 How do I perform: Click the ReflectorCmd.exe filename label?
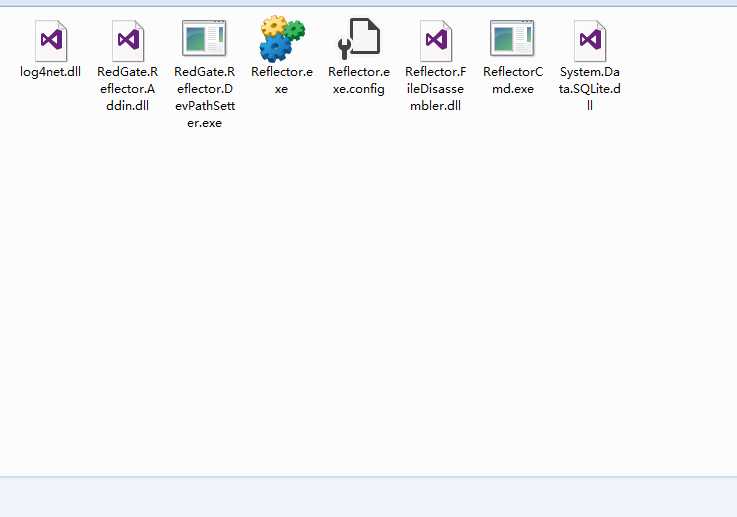tap(513, 80)
